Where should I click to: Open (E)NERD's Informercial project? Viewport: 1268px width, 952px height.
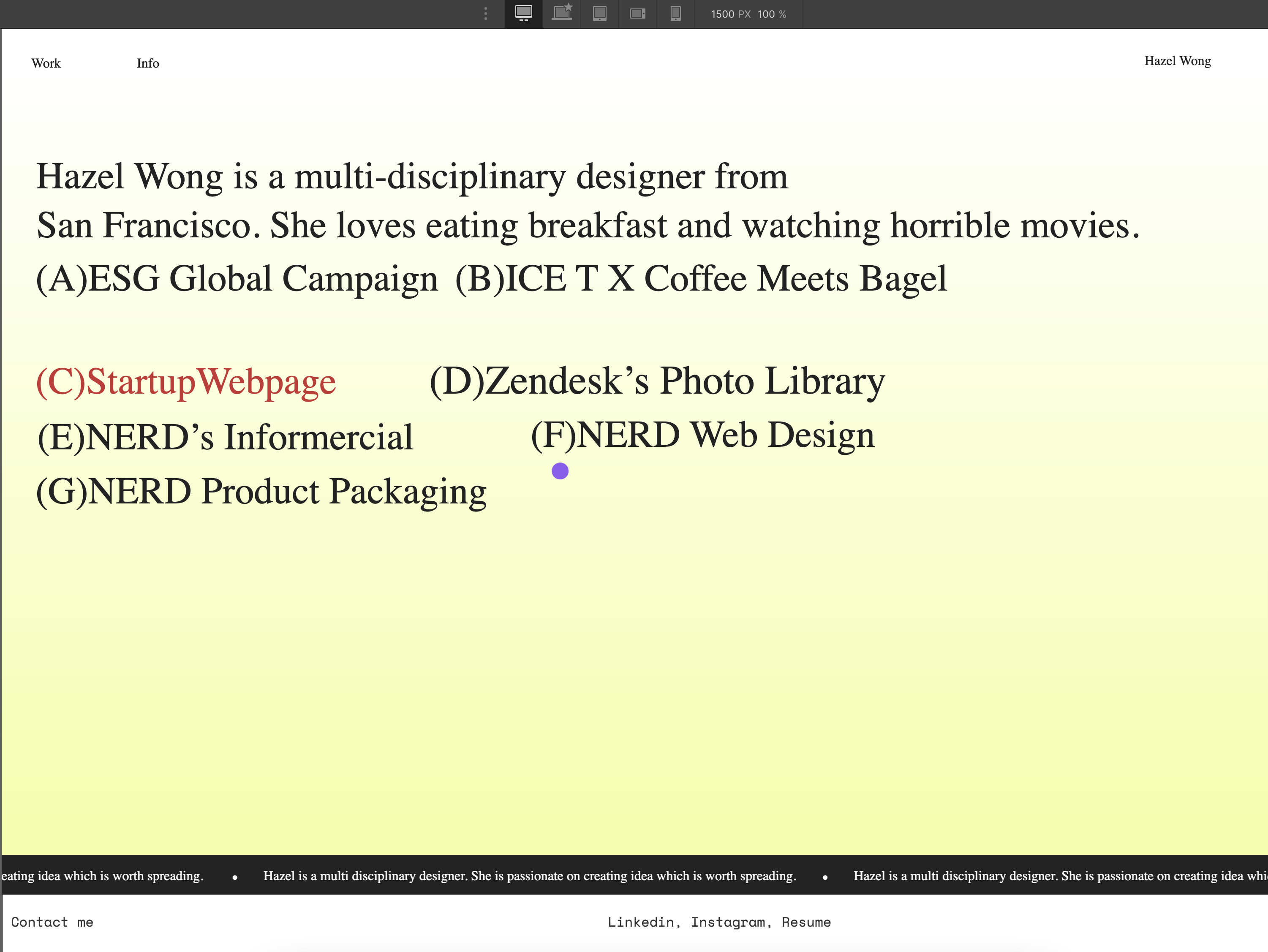(225, 437)
